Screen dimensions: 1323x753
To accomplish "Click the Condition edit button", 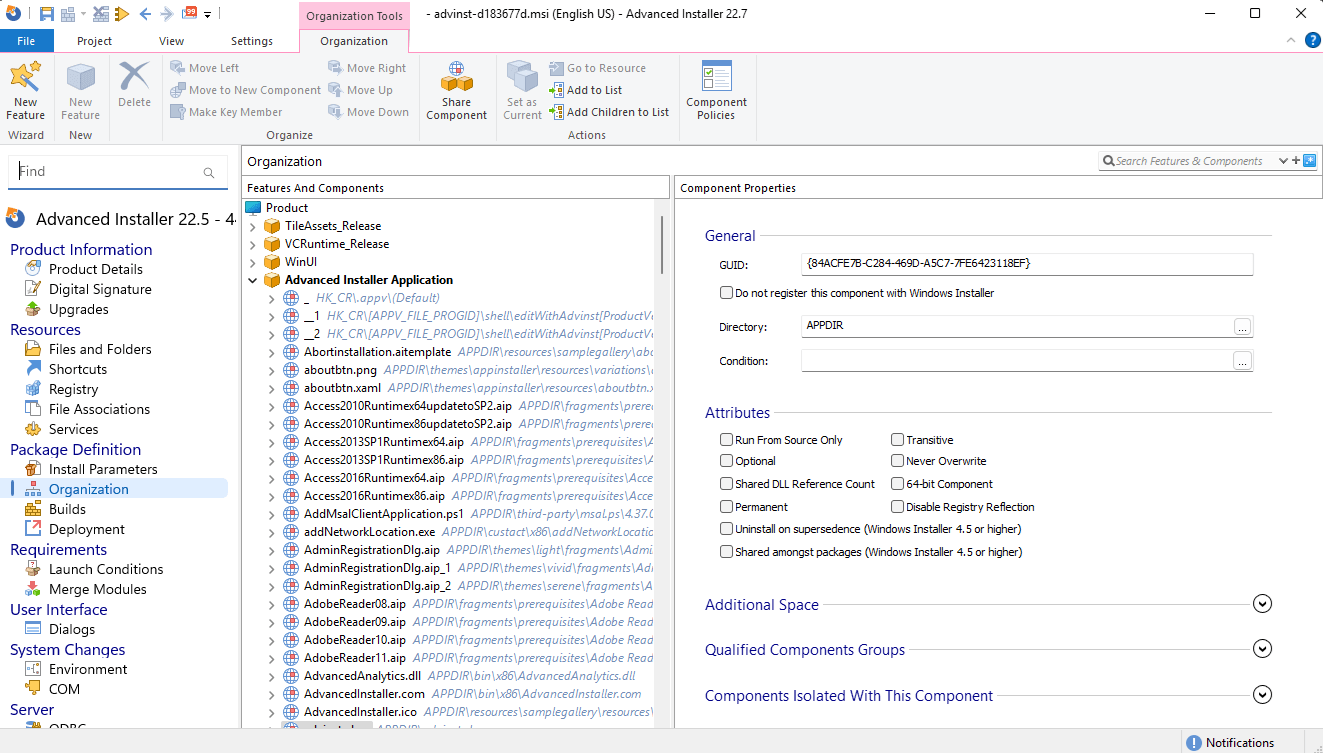I will click(x=1242, y=361).
